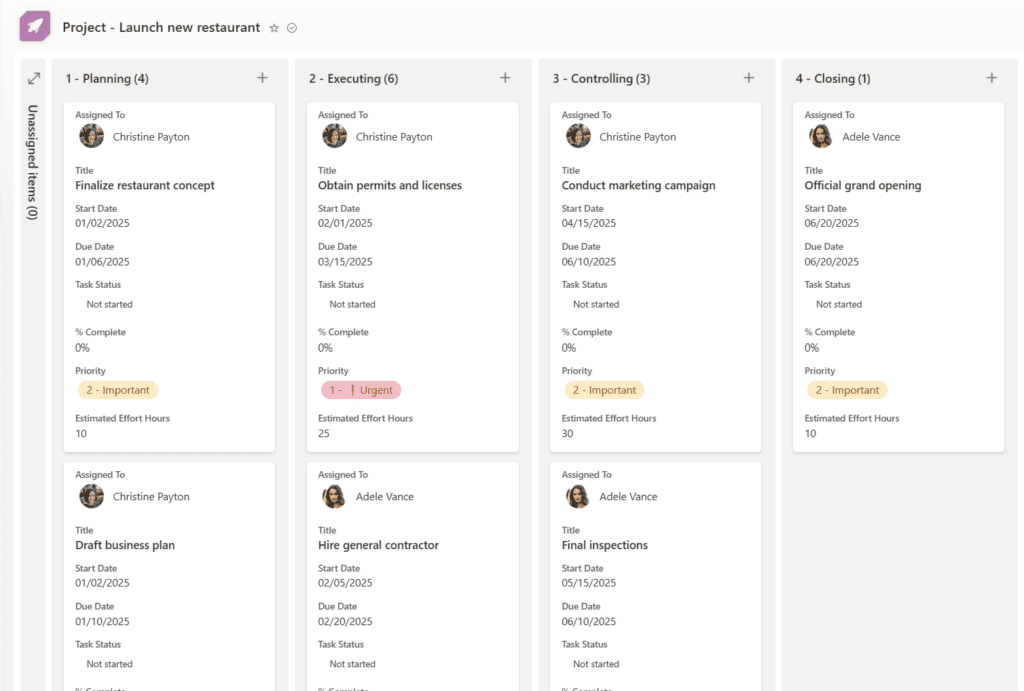The width and height of the screenshot is (1024, 691).
Task: Click the 1 - Urgent priority pill on Obtain permits
Action: (360, 390)
